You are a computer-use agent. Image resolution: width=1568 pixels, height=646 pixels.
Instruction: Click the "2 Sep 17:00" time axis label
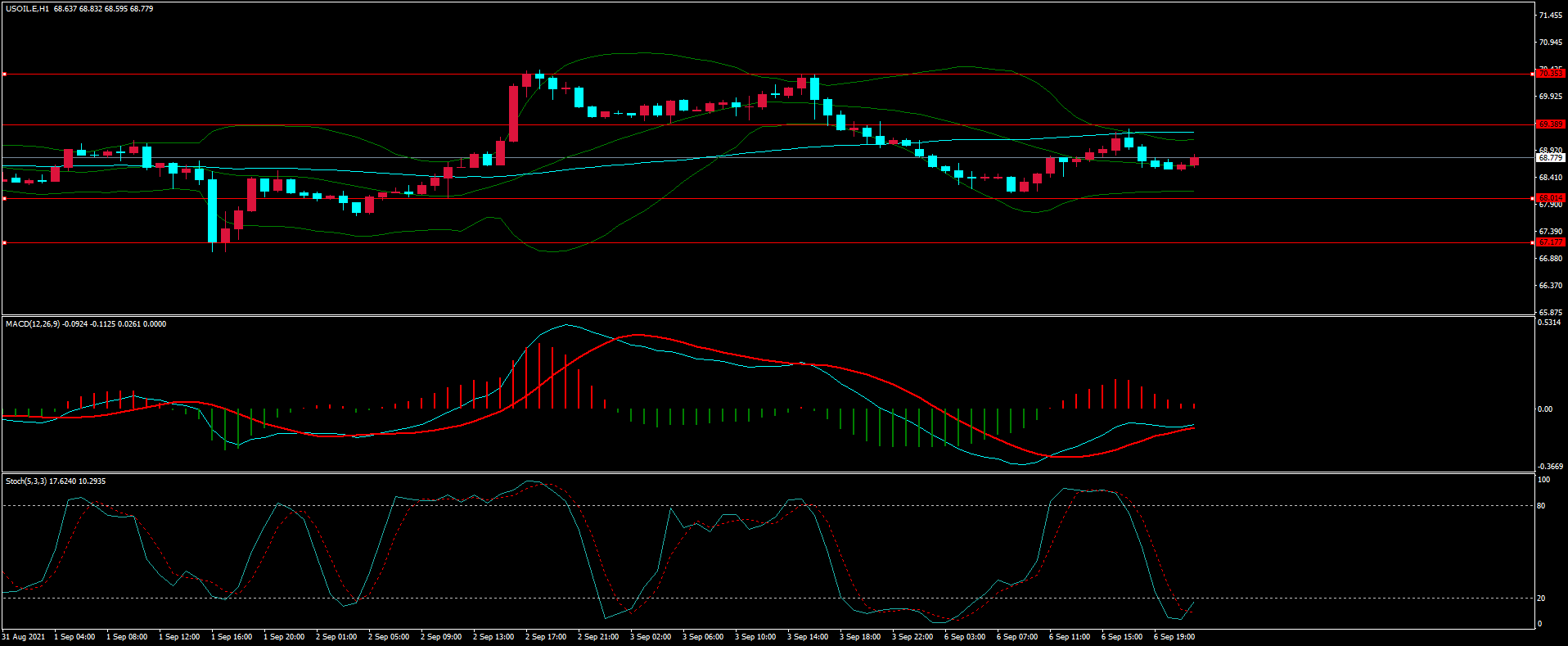coord(545,637)
